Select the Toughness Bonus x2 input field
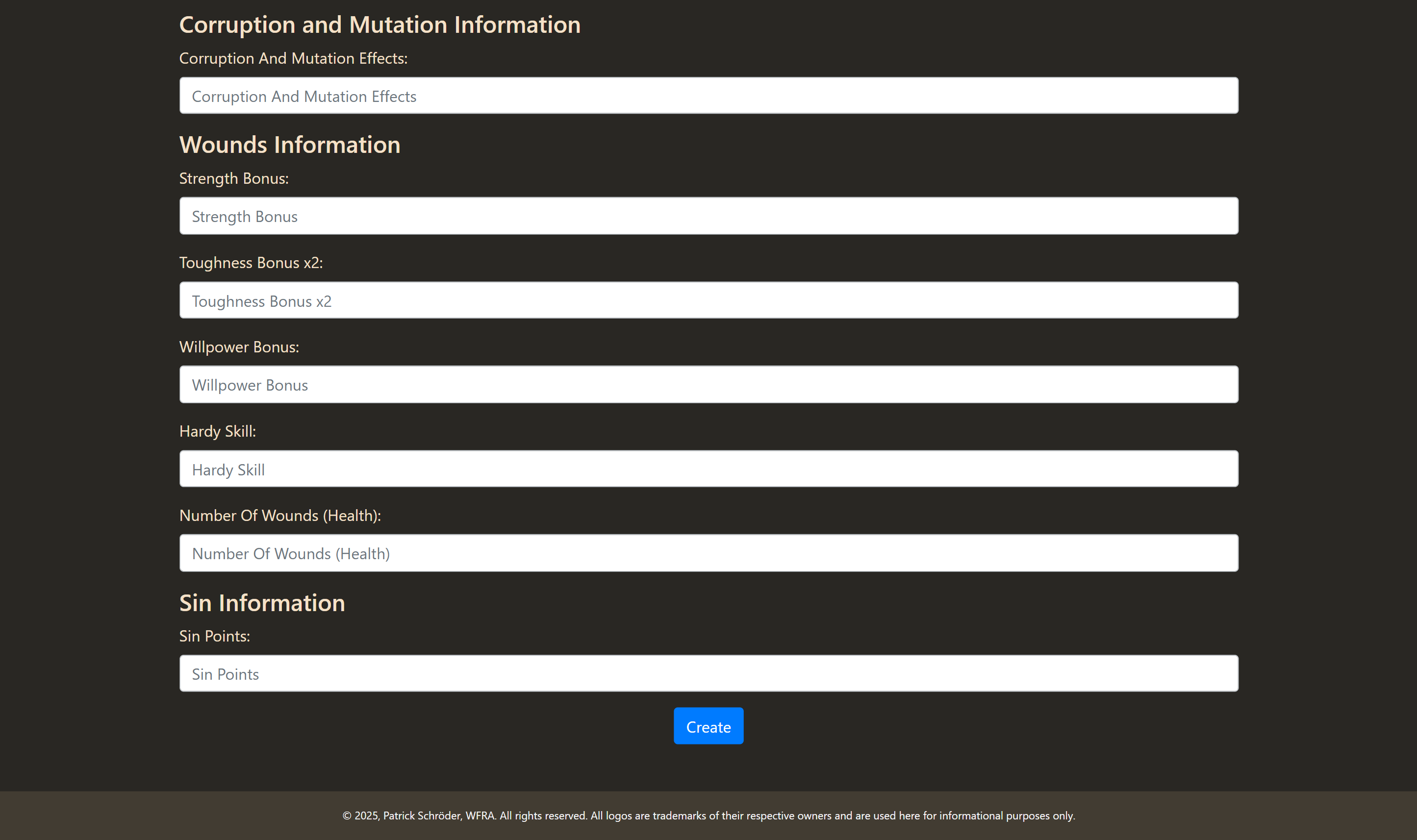The image size is (1417, 840). [709, 300]
